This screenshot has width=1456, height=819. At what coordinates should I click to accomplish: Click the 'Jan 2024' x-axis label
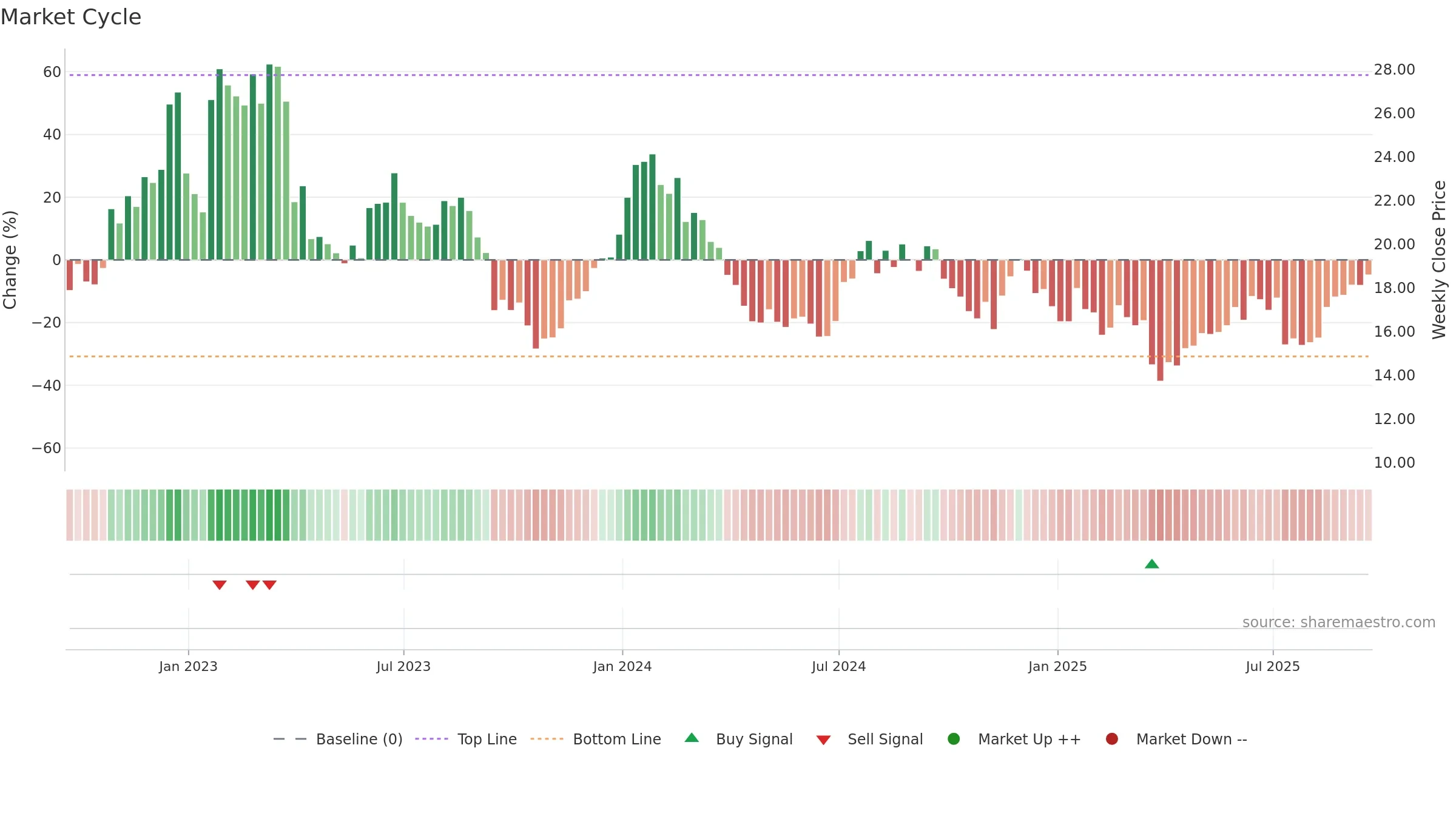pos(622,667)
